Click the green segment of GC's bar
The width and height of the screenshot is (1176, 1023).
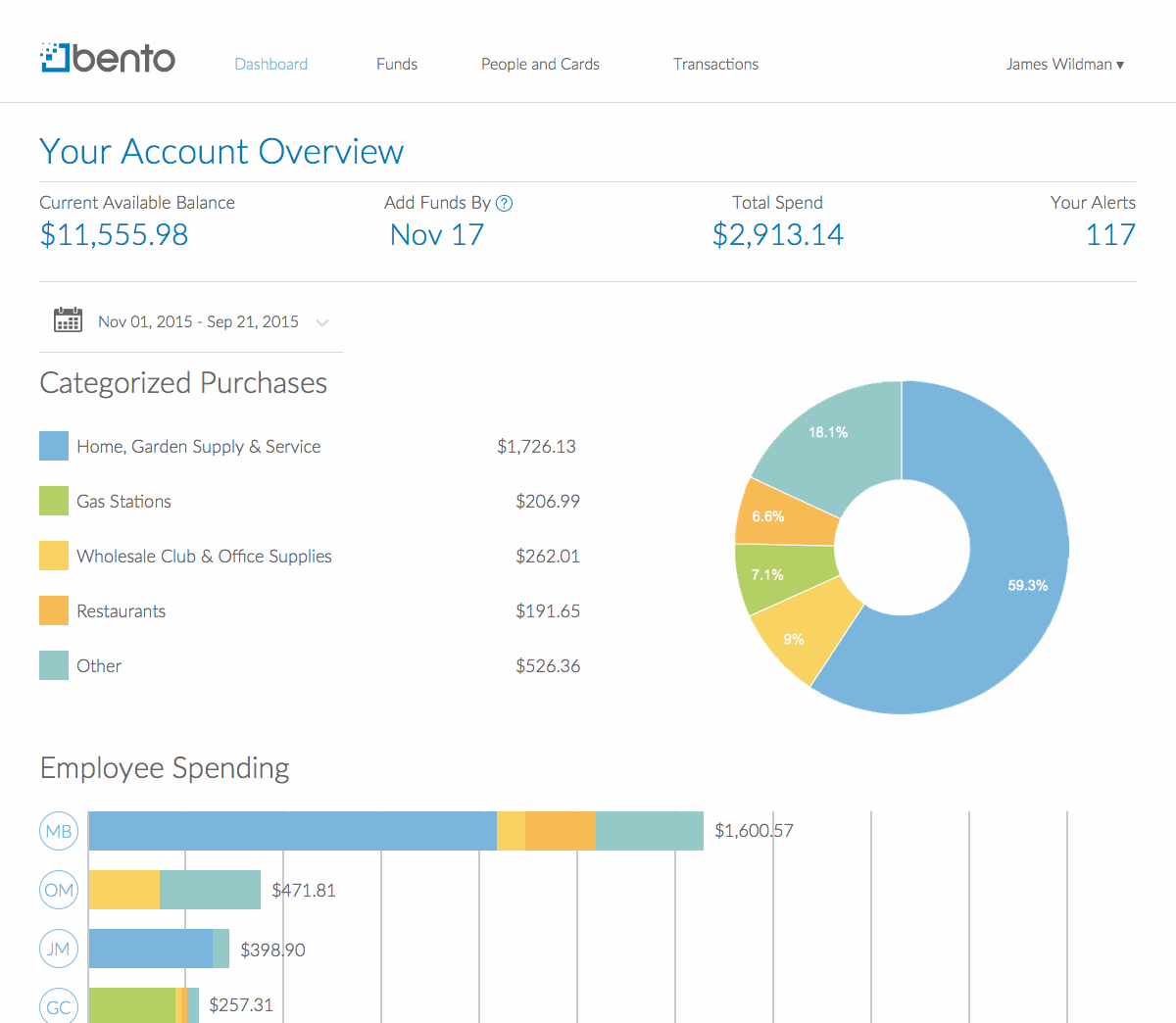click(132, 1005)
